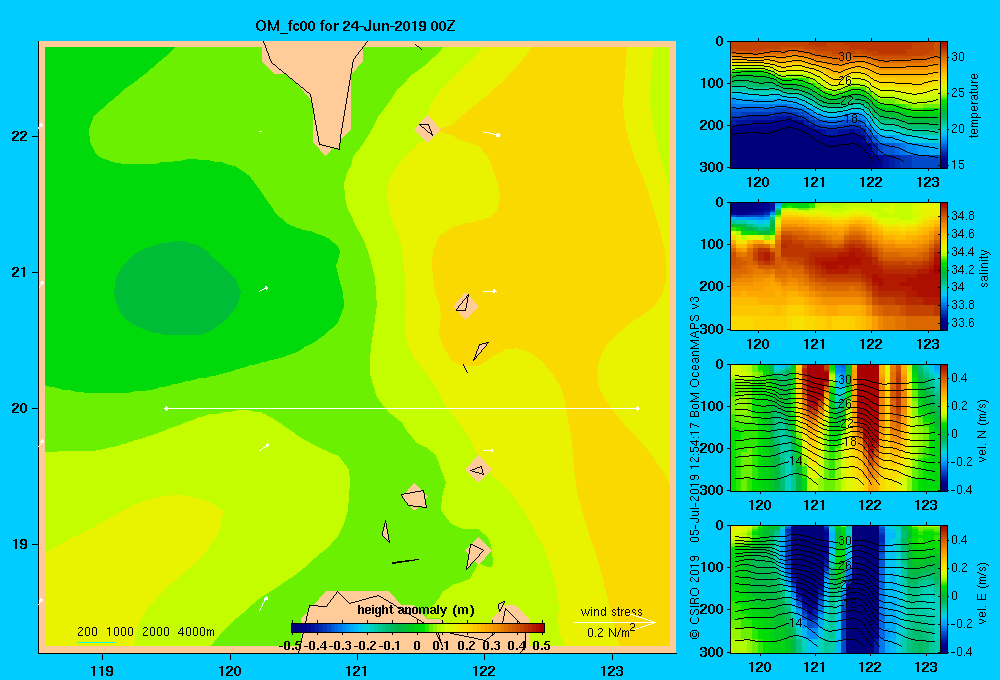This screenshot has height=680, width=1000.
Task: Select the 'vel. N (m/s)' colorbar label
Action: [982, 431]
